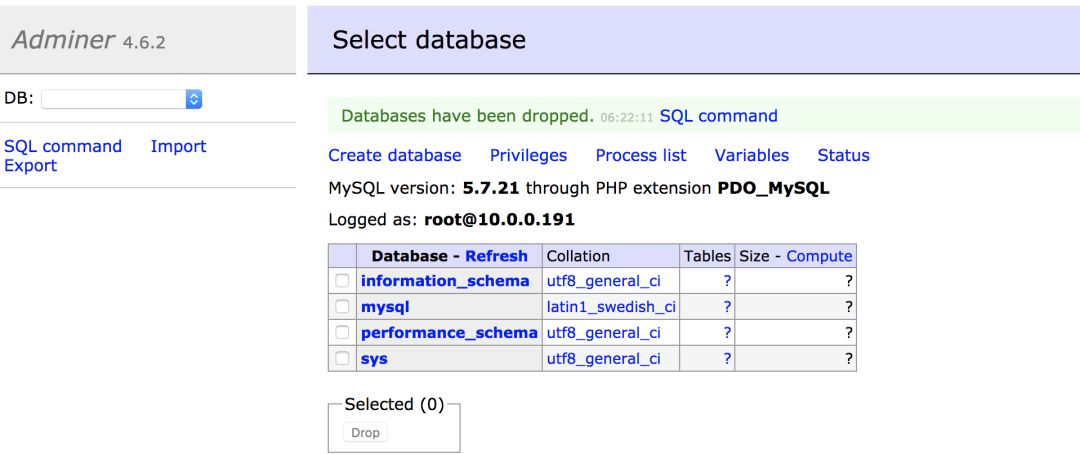Compute database sizes
This screenshot has height=454, width=1080.
coord(819,256)
